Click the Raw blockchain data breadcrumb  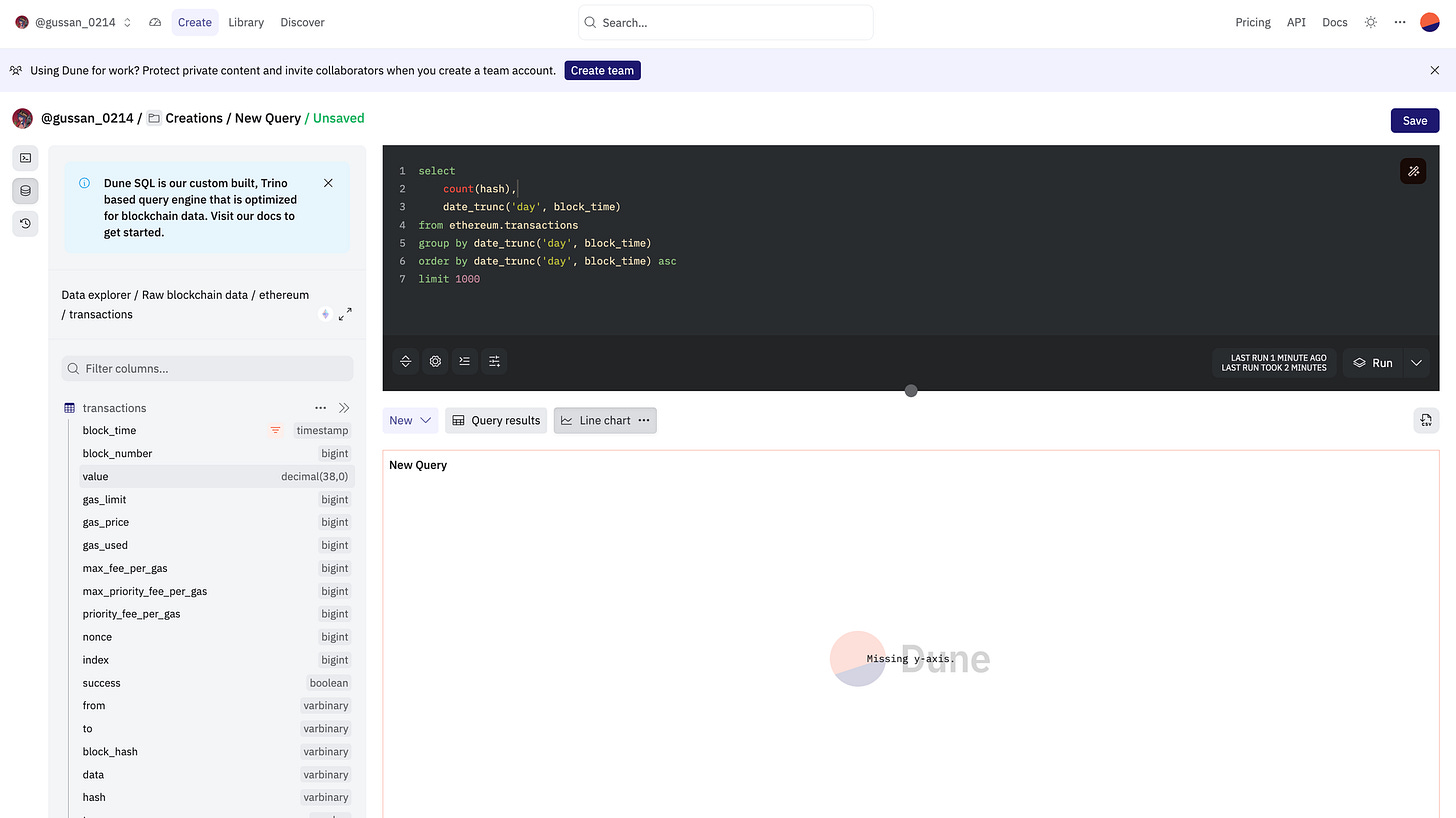click(x=195, y=295)
